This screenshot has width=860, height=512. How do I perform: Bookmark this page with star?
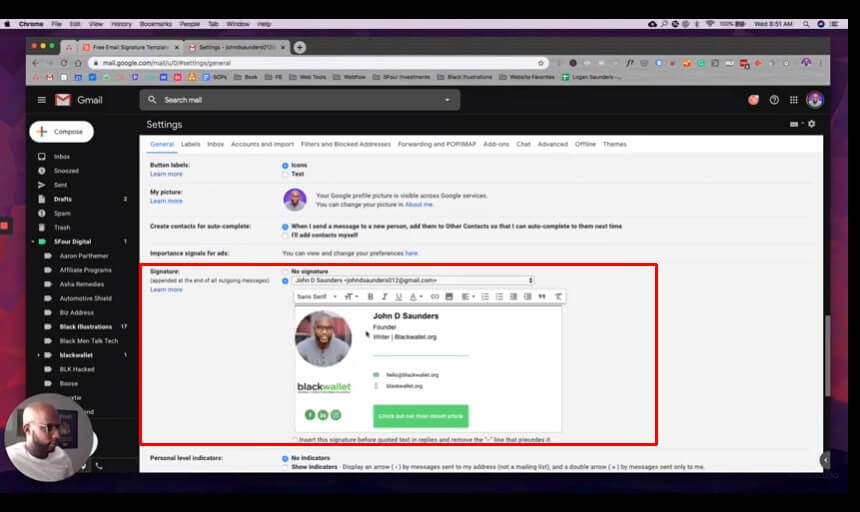541,63
